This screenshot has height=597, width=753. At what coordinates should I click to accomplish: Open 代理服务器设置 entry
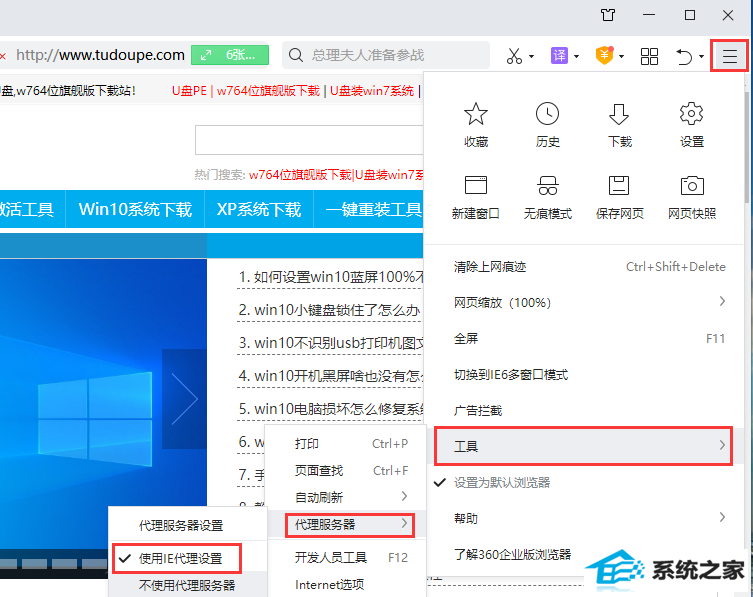(187, 525)
